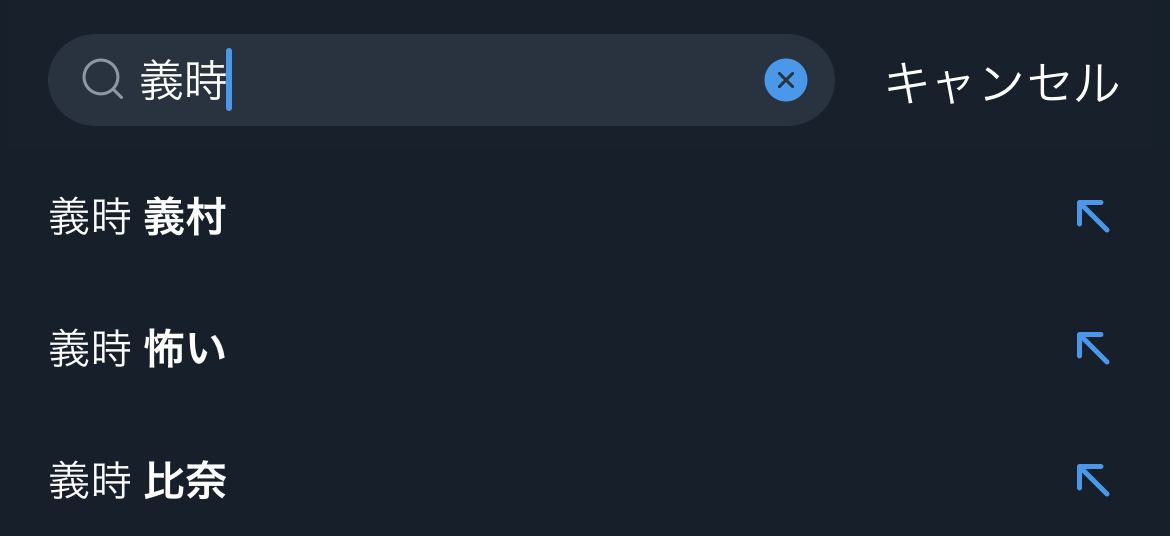Clear the search field with the X icon

(x=786, y=80)
